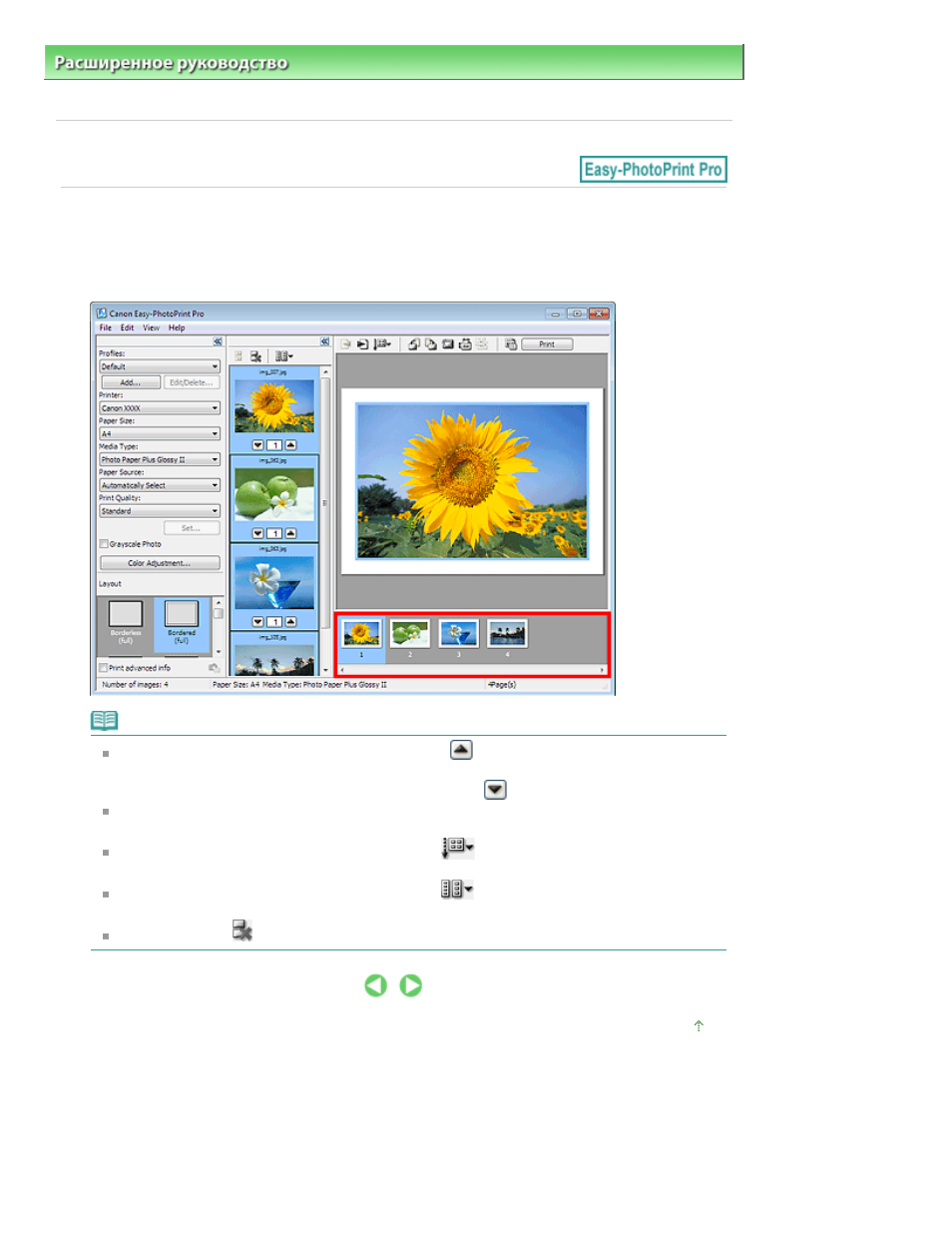Increase copies for the green apples image

(x=290, y=533)
